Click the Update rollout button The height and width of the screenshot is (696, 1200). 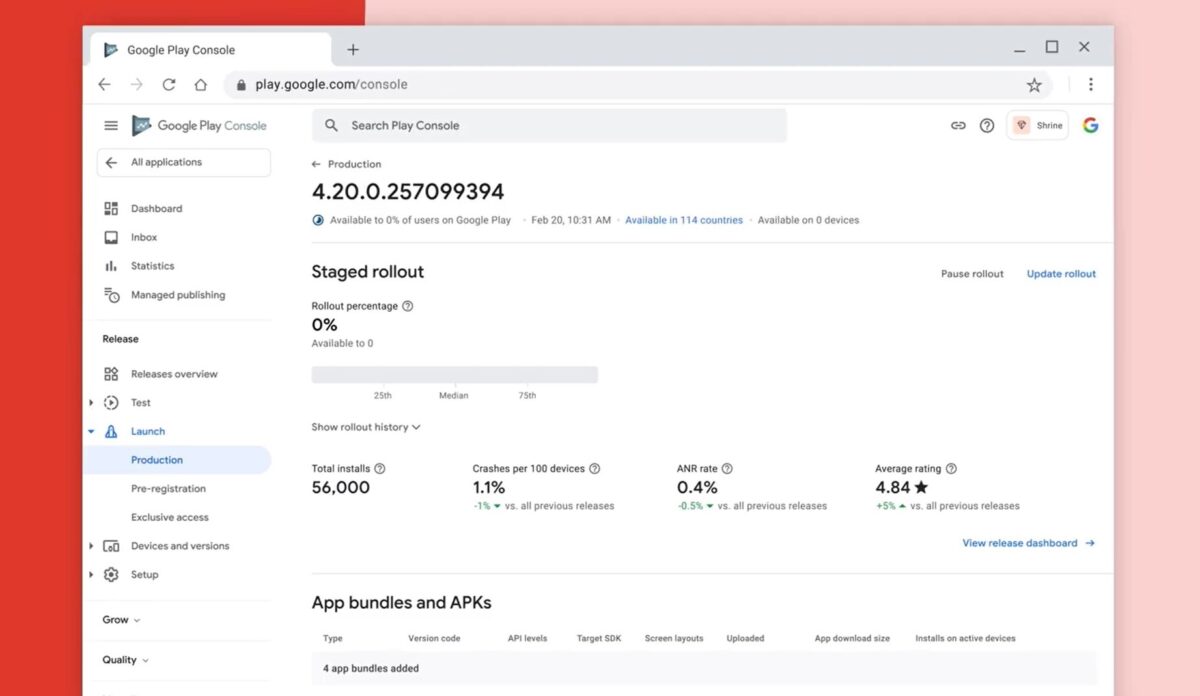pos(1061,274)
